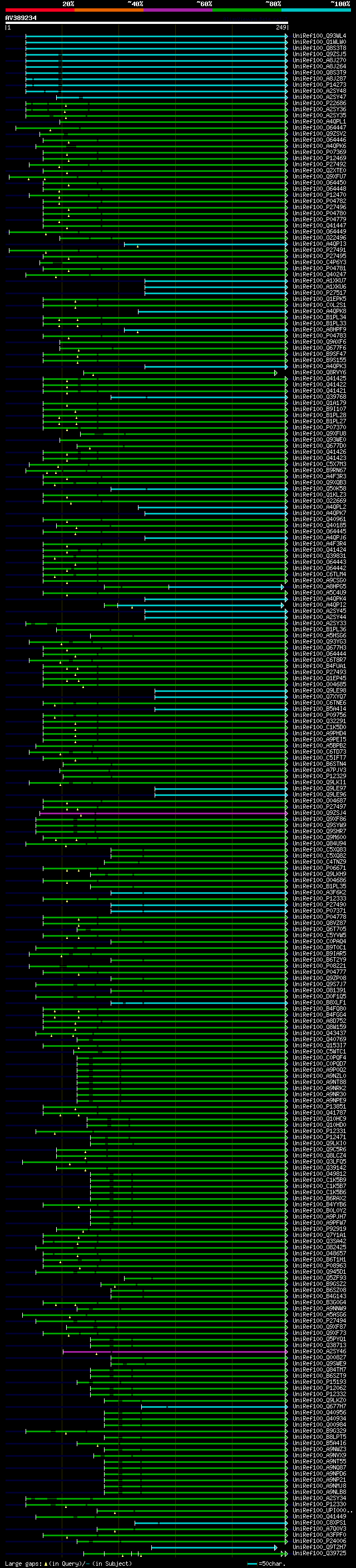Select hit label UniRef100_A5HSG6
Image resolution: width=356 pixels, height=1568 pixels.
(319, 635)
